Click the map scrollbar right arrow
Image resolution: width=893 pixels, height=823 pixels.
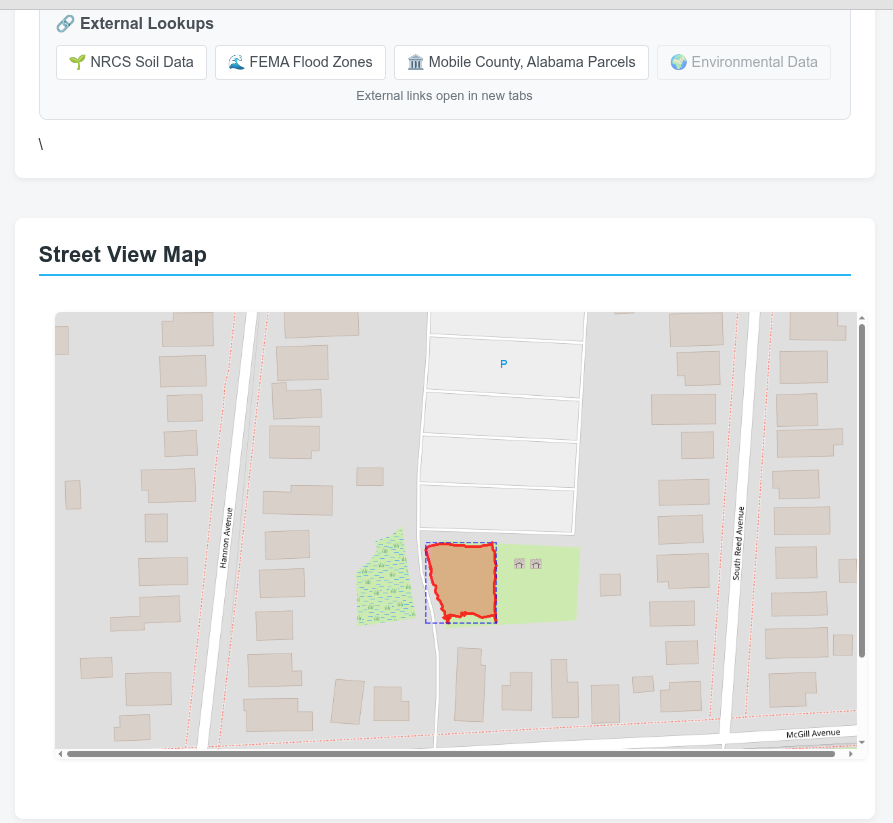click(851, 754)
